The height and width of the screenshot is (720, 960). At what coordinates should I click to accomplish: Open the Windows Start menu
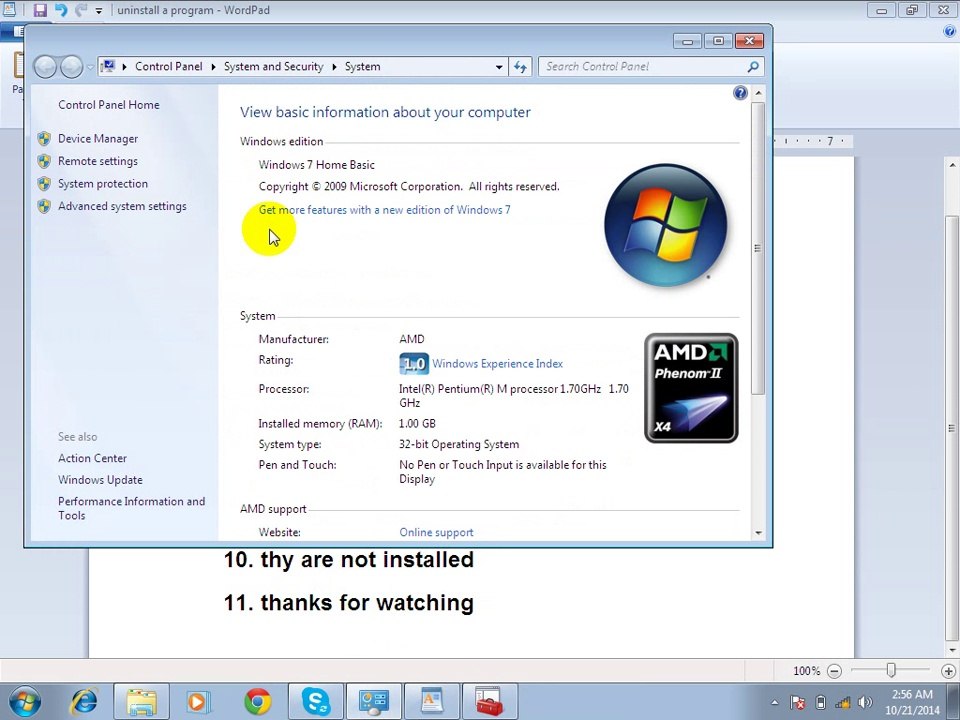(x=24, y=702)
